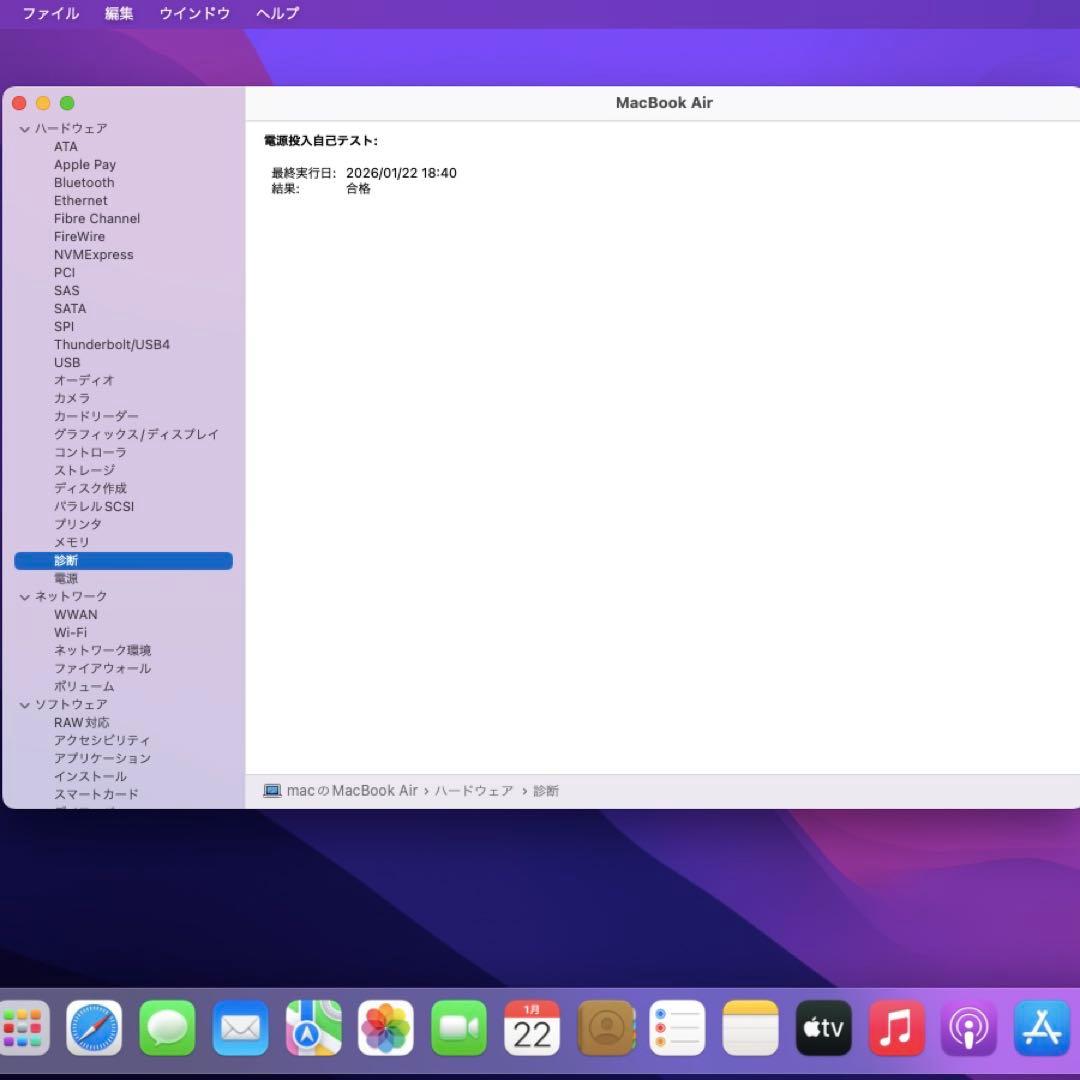1080x1080 pixels.
Task: Launch the Music app
Action: [896, 1027]
